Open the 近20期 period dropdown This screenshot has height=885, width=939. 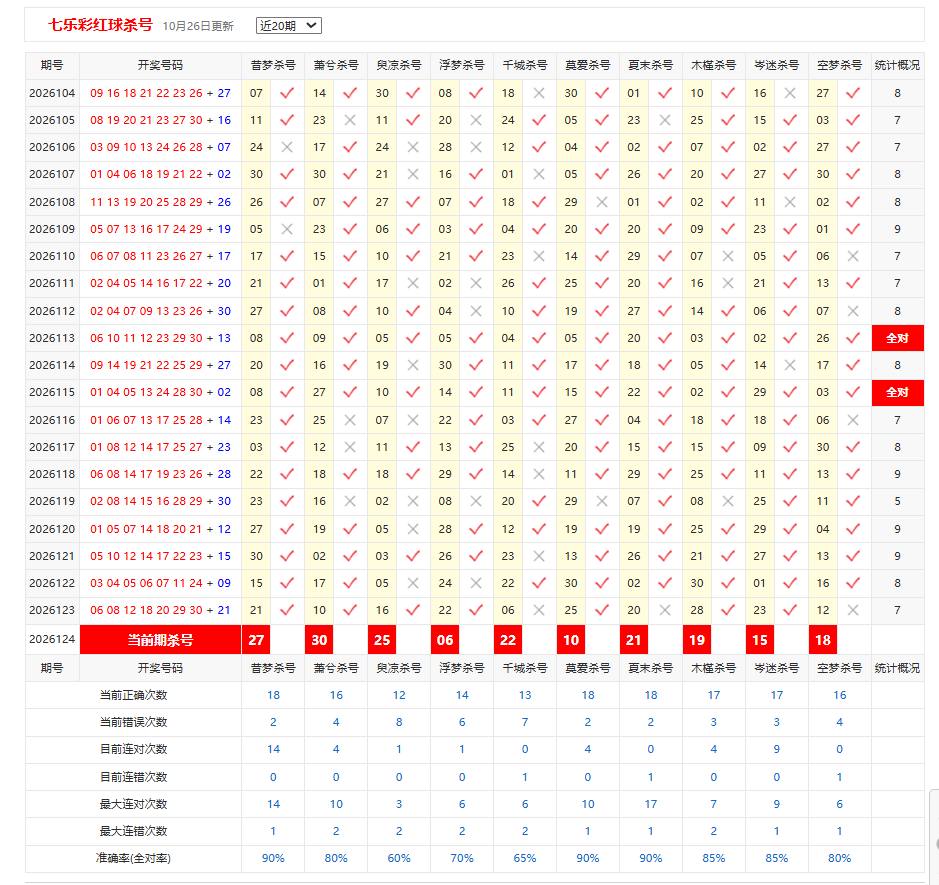tap(289, 26)
